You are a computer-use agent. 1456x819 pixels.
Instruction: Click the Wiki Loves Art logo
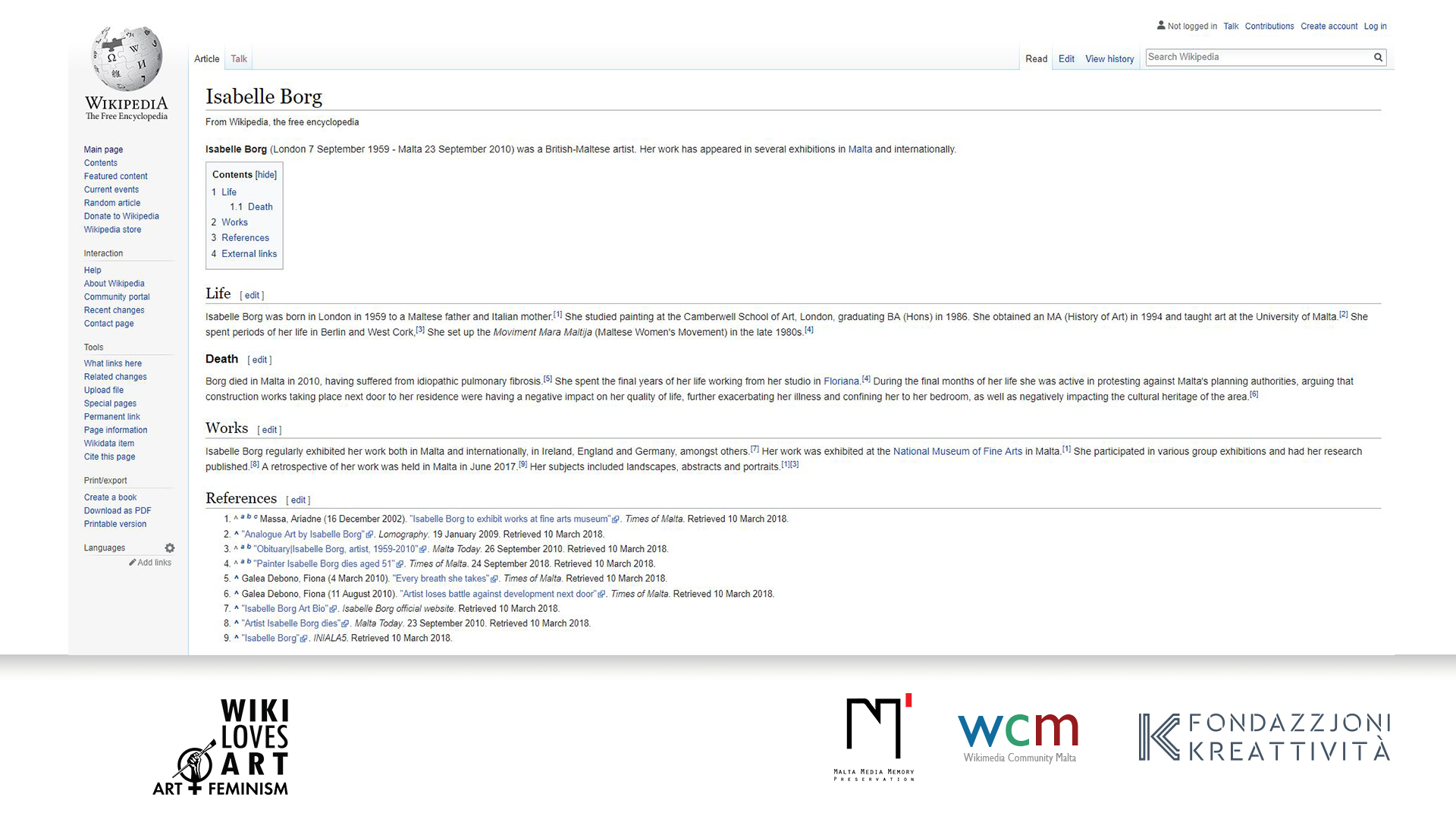tap(221, 747)
